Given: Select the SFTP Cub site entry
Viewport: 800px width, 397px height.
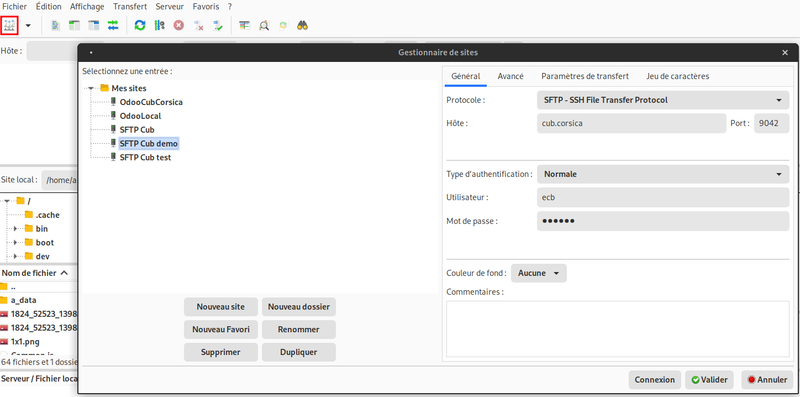Looking at the screenshot, I should coord(137,130).
